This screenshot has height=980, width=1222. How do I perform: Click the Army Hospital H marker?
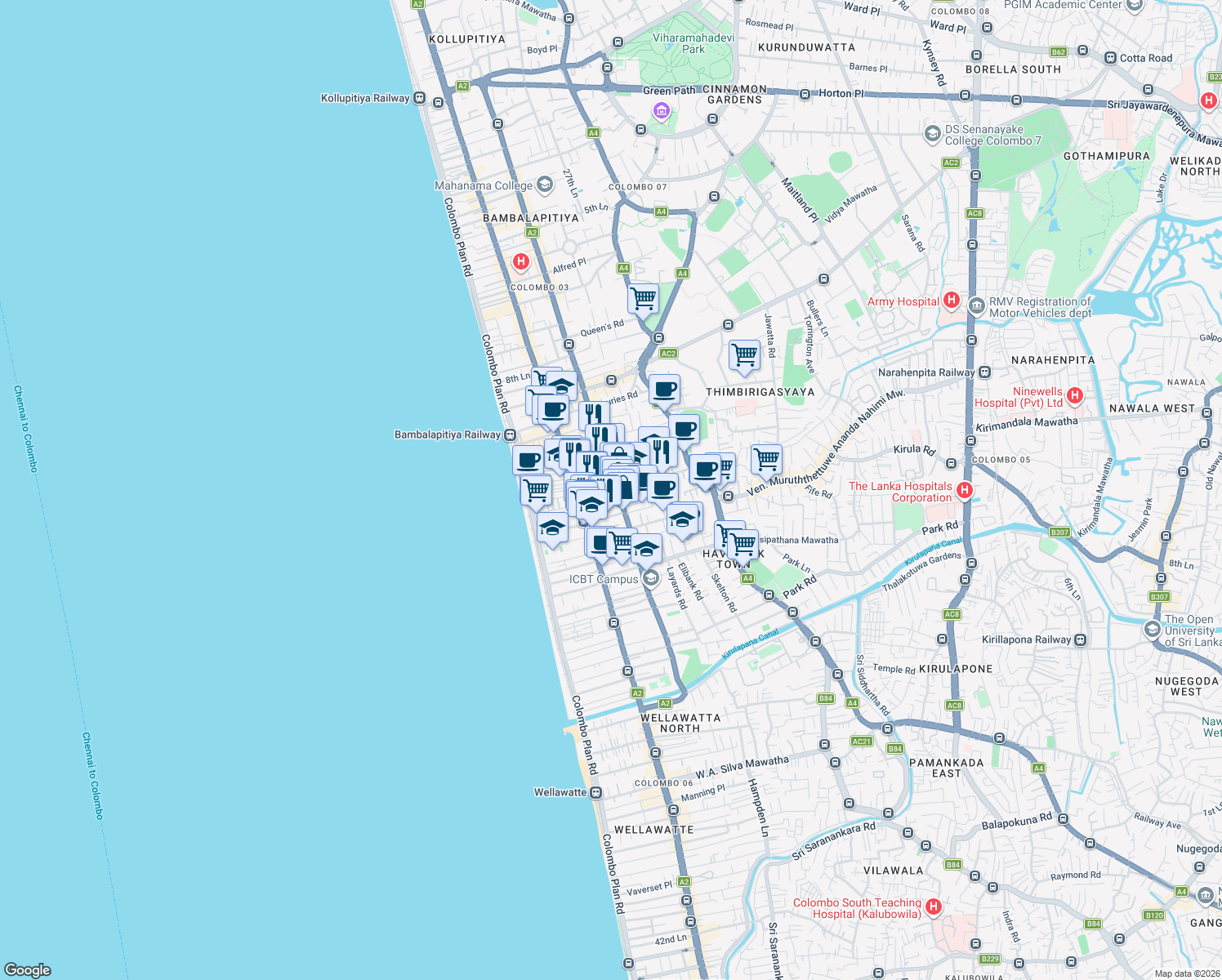[950, 301]
